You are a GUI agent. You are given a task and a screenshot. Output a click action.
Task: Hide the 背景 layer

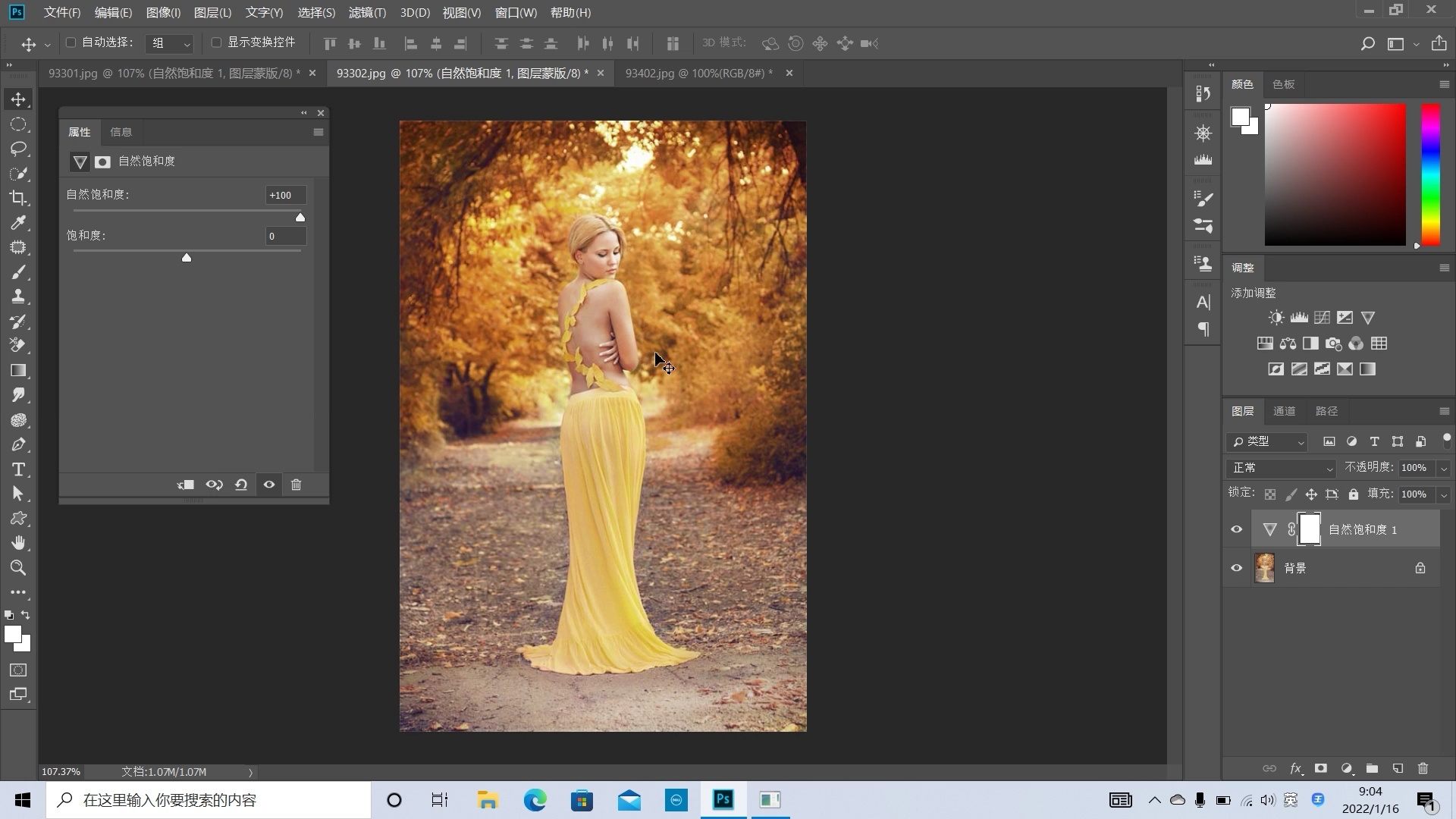(x=1237, y=568)
